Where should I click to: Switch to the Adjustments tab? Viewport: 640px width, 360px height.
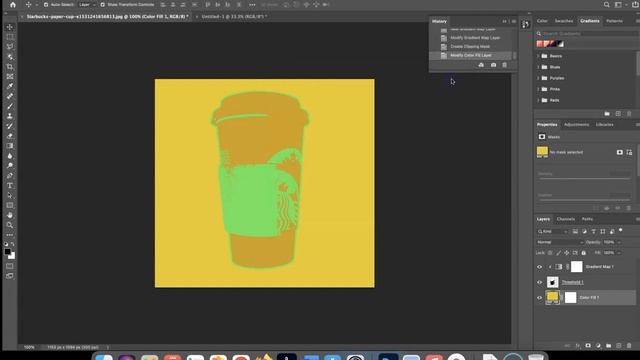click(576, 124)
